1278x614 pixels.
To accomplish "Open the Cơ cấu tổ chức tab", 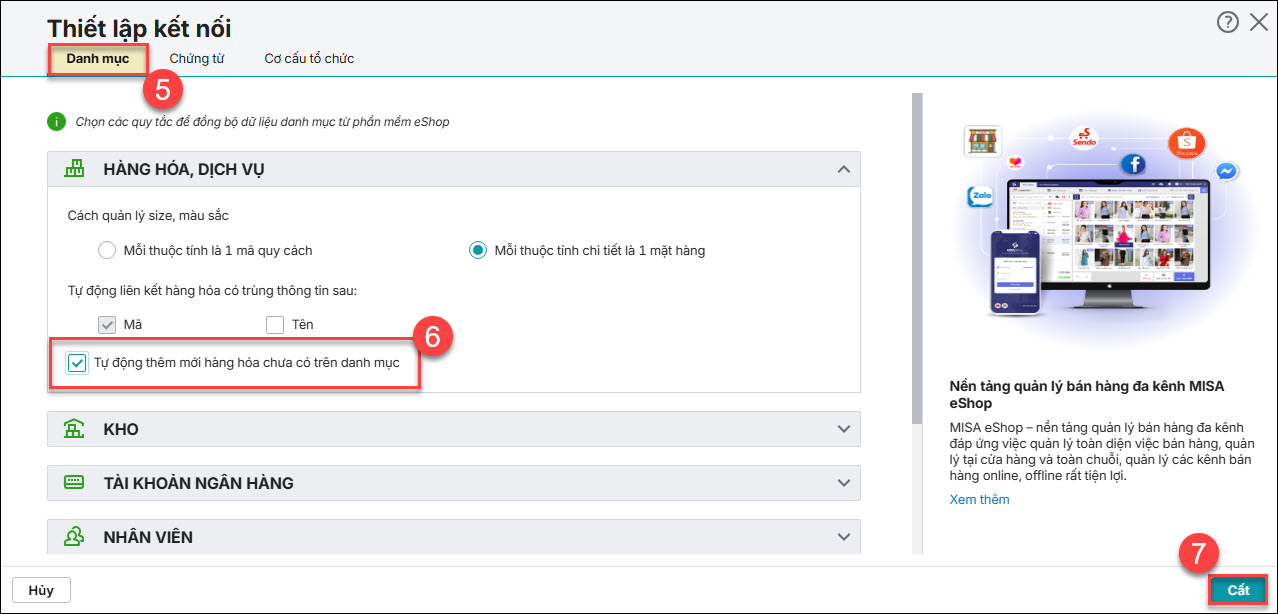I will [309, 58].
